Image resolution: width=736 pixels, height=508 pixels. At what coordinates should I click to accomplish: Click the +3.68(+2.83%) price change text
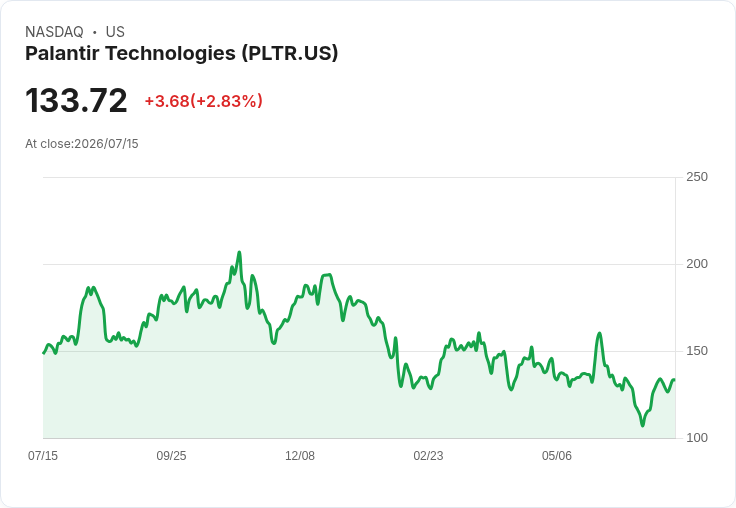click(x=203, y=101)
